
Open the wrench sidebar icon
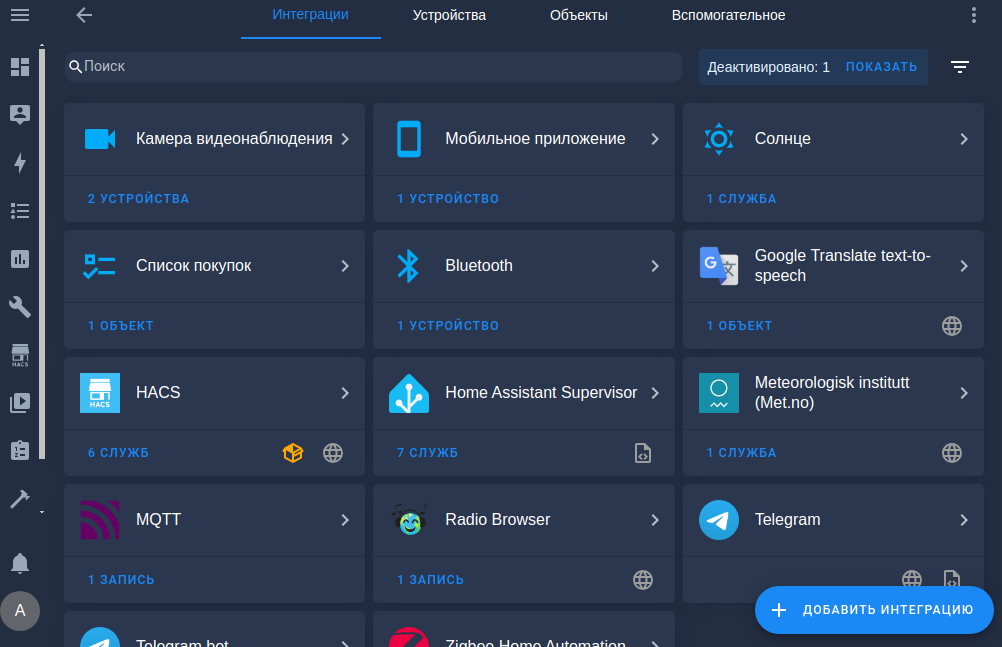(x=20, y=307)
